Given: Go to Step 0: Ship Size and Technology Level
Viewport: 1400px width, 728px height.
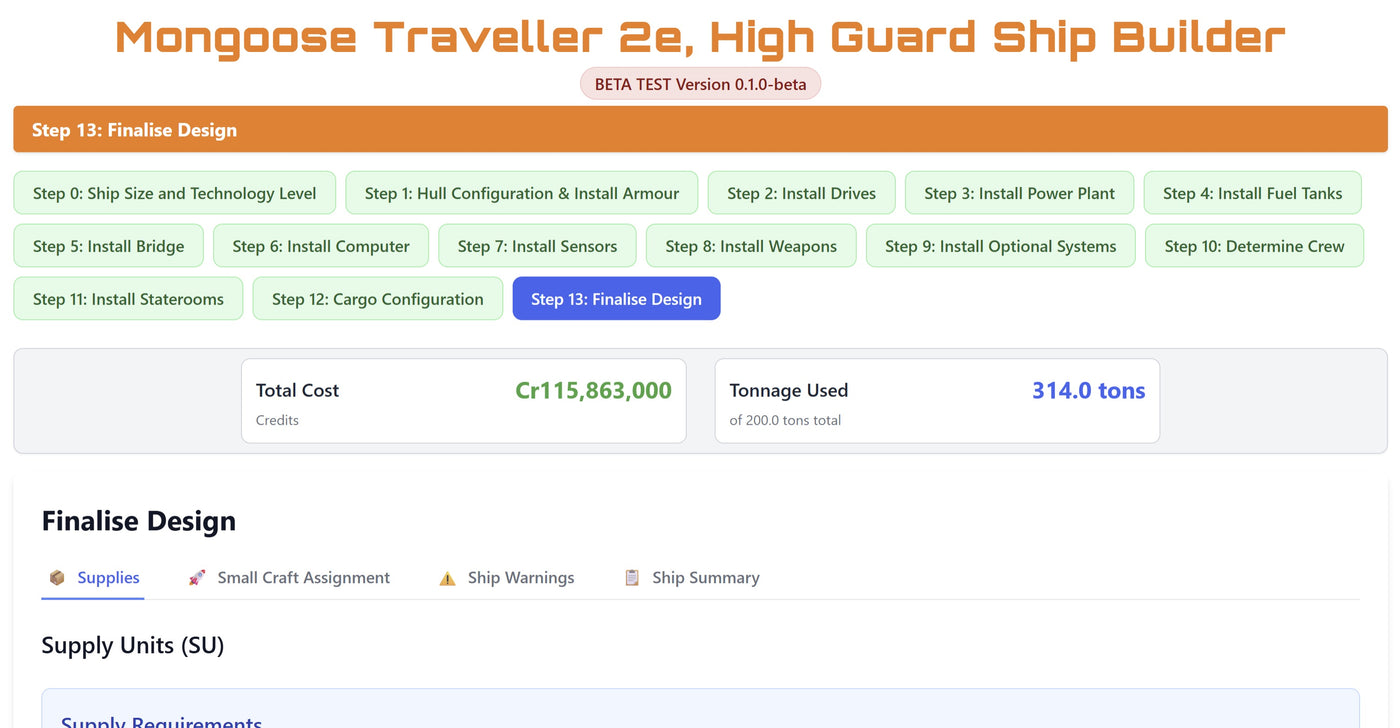Looking at the screenshot, I should click(174, 193).
